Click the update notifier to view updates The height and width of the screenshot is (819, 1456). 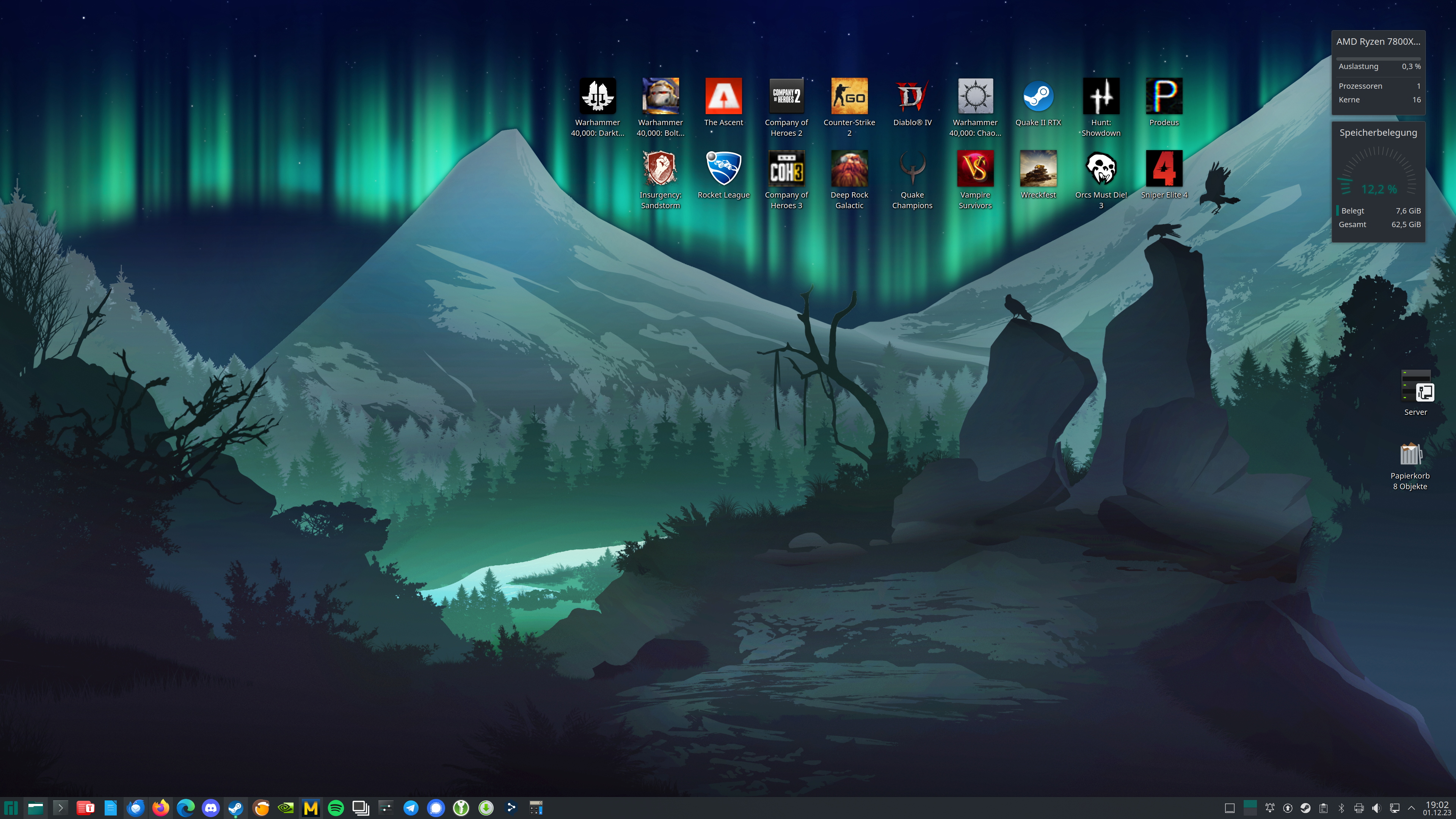(x=1288, y=808)
